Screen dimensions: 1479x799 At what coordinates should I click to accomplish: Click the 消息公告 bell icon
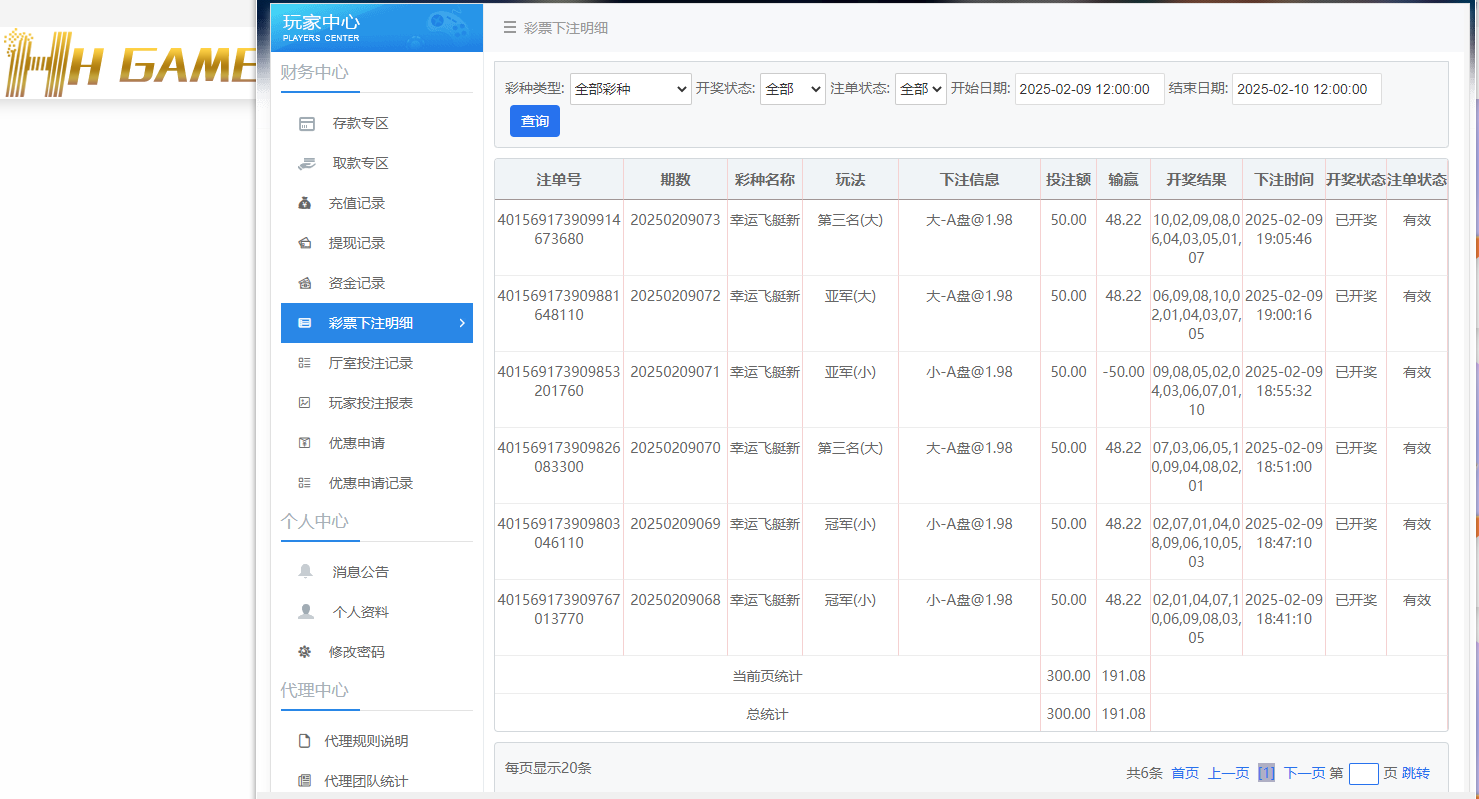(x=307, y=571)
